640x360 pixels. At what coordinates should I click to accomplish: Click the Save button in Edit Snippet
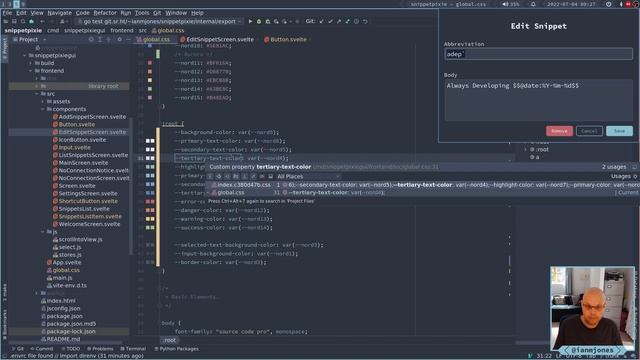[x=619, y=131]
